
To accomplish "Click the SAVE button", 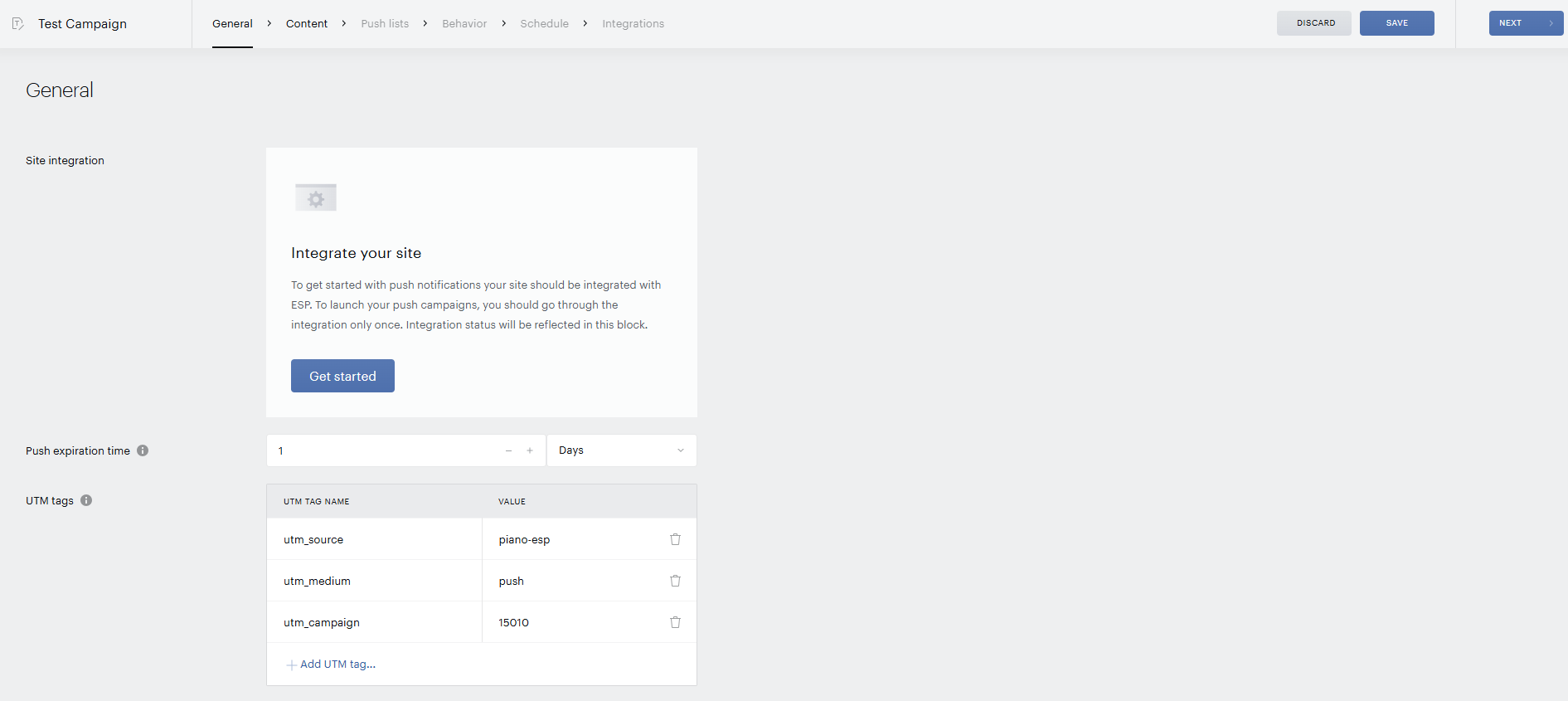I will 1397,23.
